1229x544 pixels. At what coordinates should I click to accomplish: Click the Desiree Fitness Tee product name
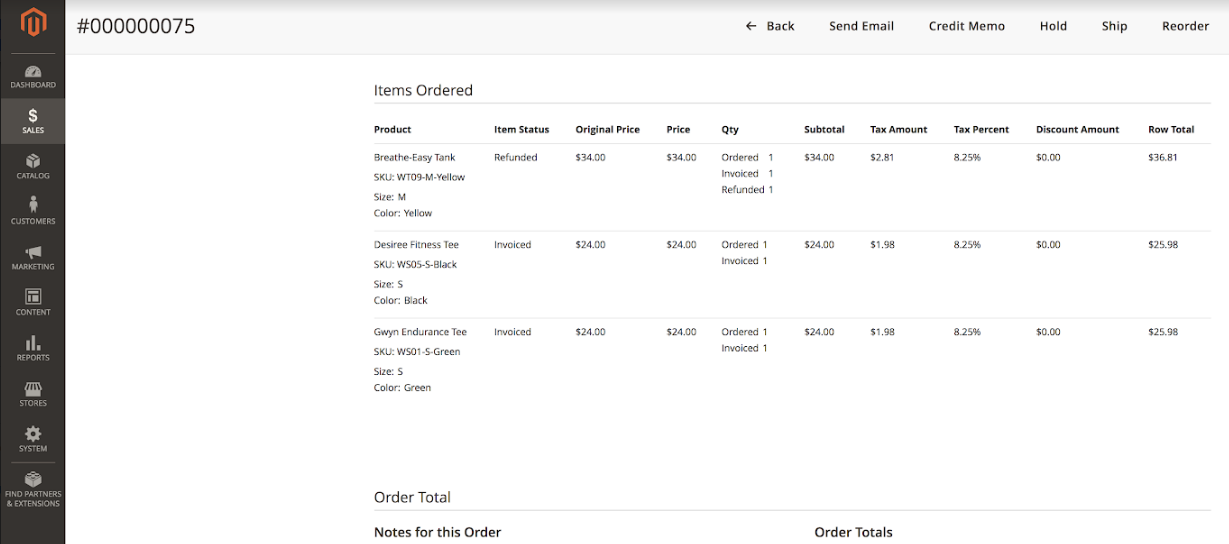click(417, 245)
